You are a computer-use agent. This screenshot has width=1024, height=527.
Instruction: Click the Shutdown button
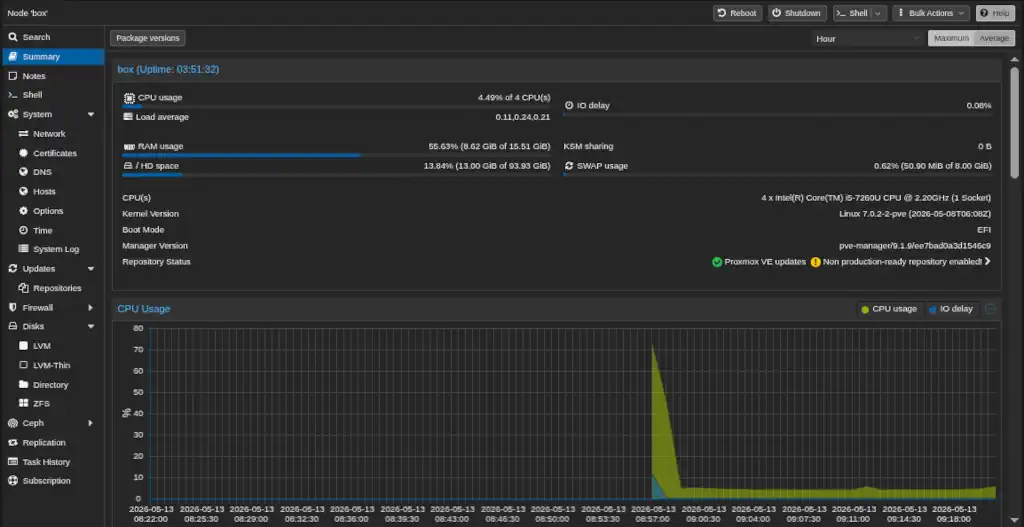point(797,13)
